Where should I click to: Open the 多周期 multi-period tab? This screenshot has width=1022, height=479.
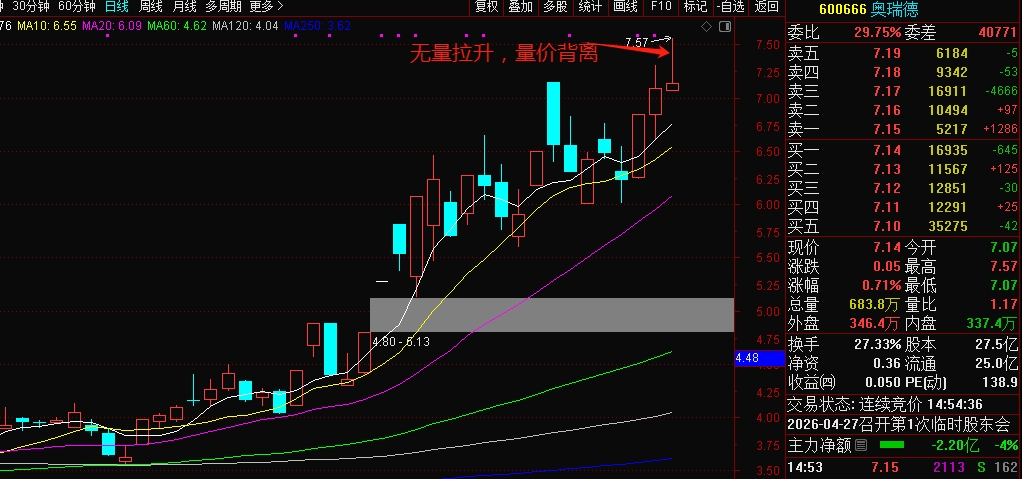tap(223, 7)
